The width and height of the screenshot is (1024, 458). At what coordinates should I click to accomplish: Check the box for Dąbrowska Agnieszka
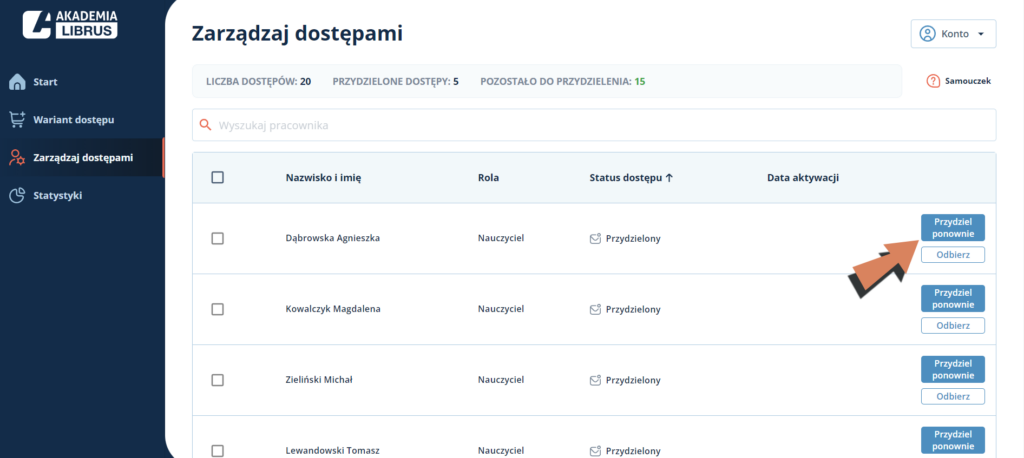(x=218, y=238)
